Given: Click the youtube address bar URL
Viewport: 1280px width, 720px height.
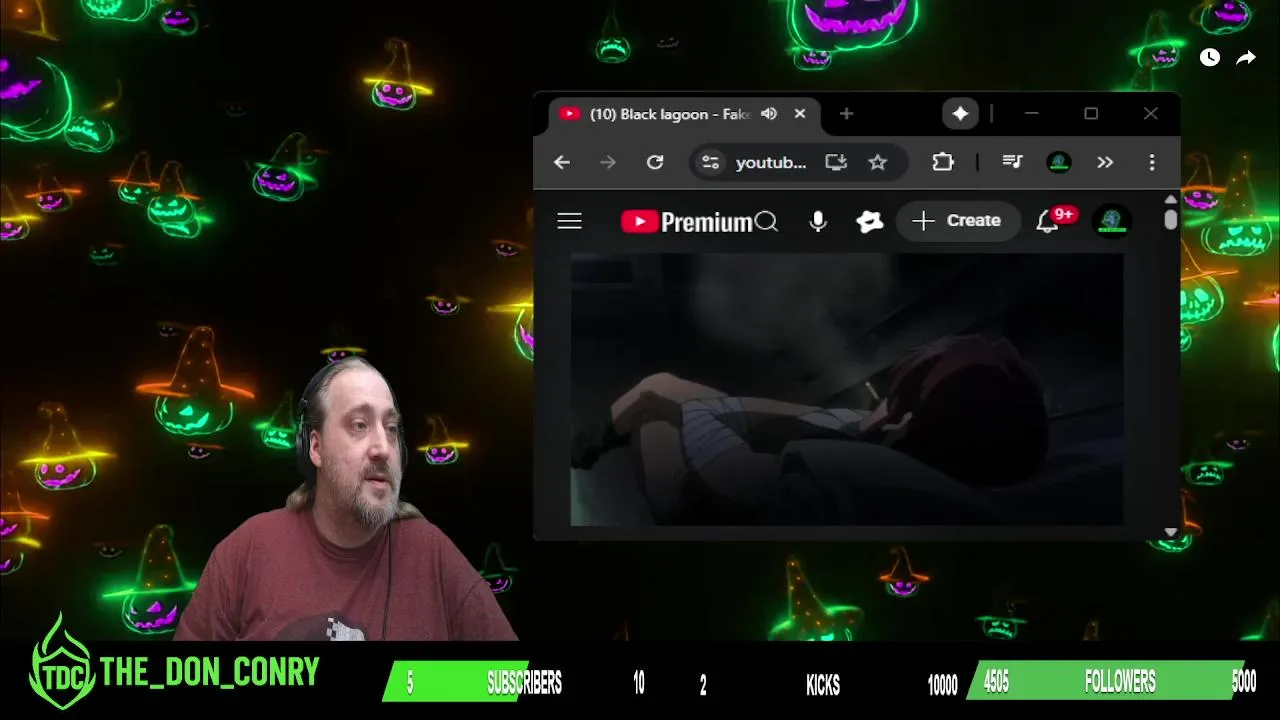Looking at the screenshot, I should point(770,162).
